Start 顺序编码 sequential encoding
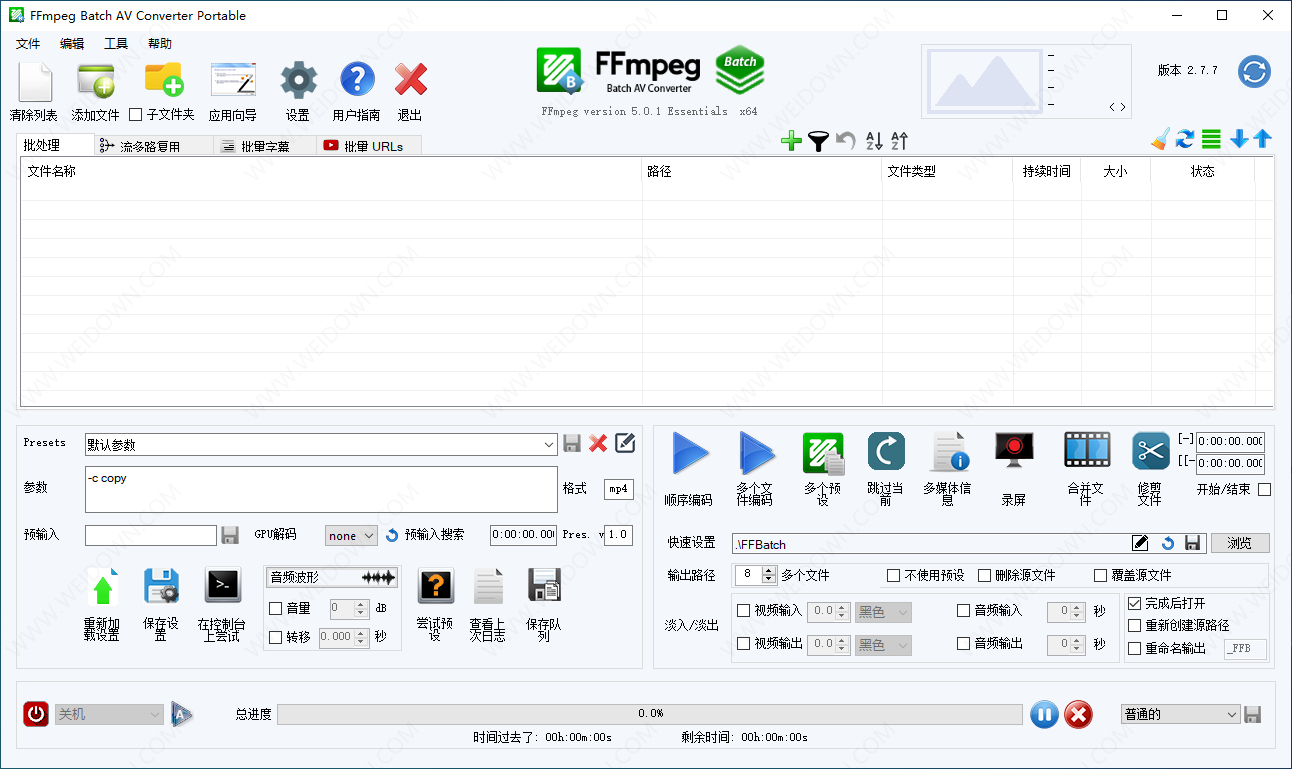Screen dimensions: 1292x769 pyautogui.click(x=689, y=453)
